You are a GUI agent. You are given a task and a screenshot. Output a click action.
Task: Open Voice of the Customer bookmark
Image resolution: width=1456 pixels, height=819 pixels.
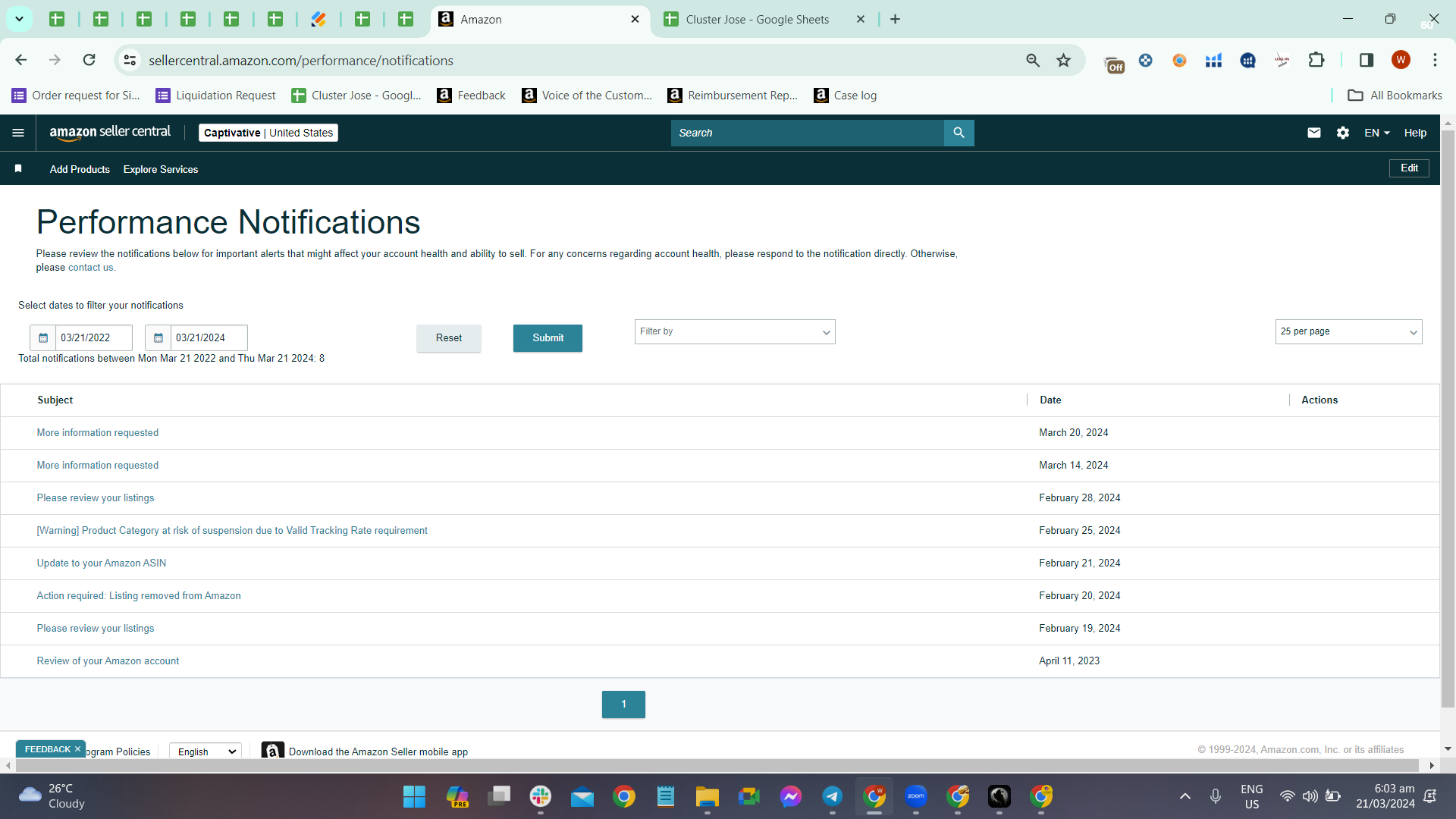pyautogui.click(x=587, y=96)
